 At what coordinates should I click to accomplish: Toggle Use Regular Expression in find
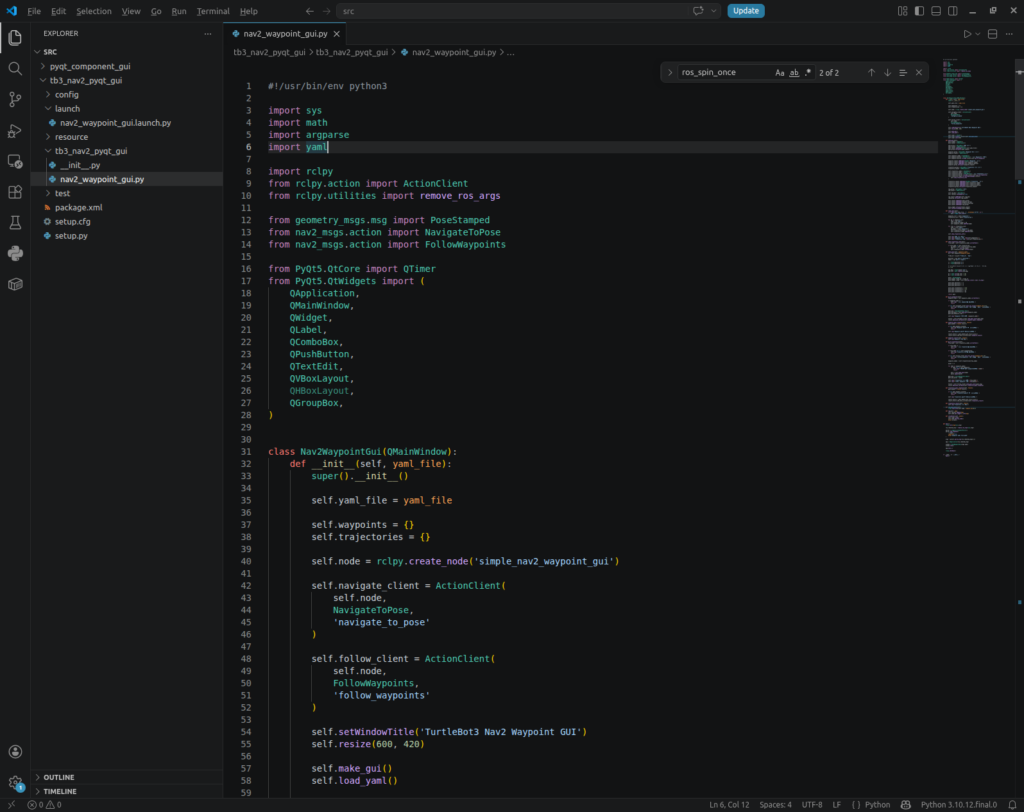click(808, 73)
